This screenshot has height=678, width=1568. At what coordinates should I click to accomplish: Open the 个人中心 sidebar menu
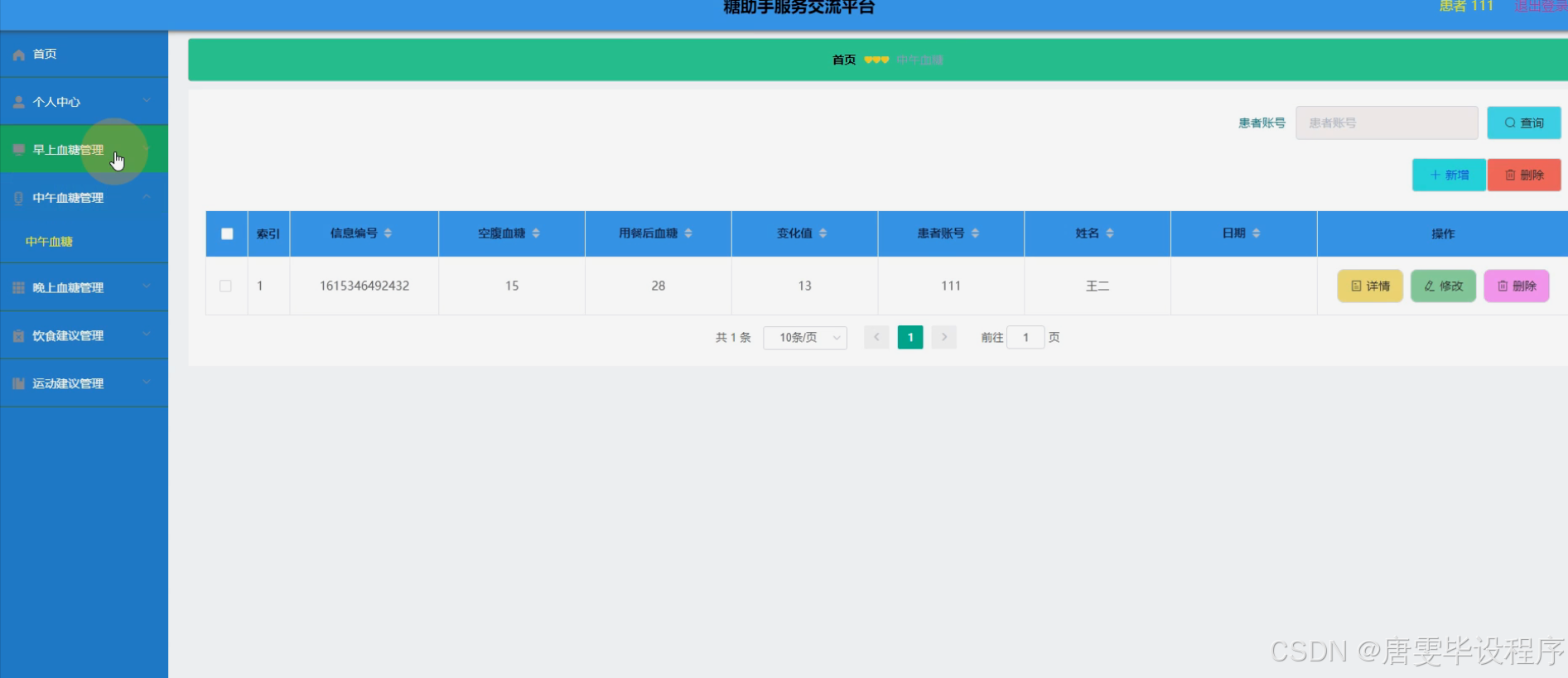[x=84, y=102]
